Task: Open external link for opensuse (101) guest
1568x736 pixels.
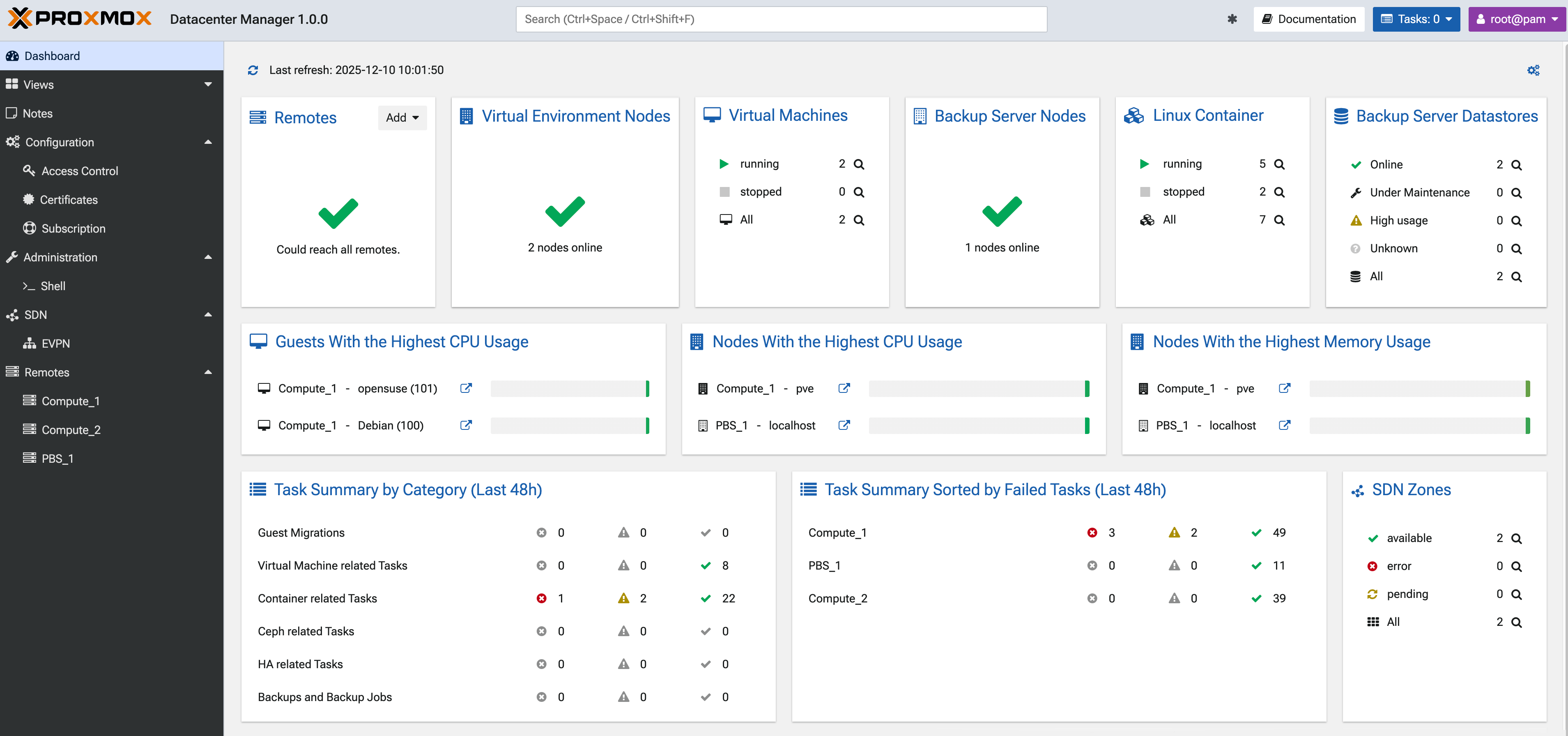Action: click(x=466, y=388)
